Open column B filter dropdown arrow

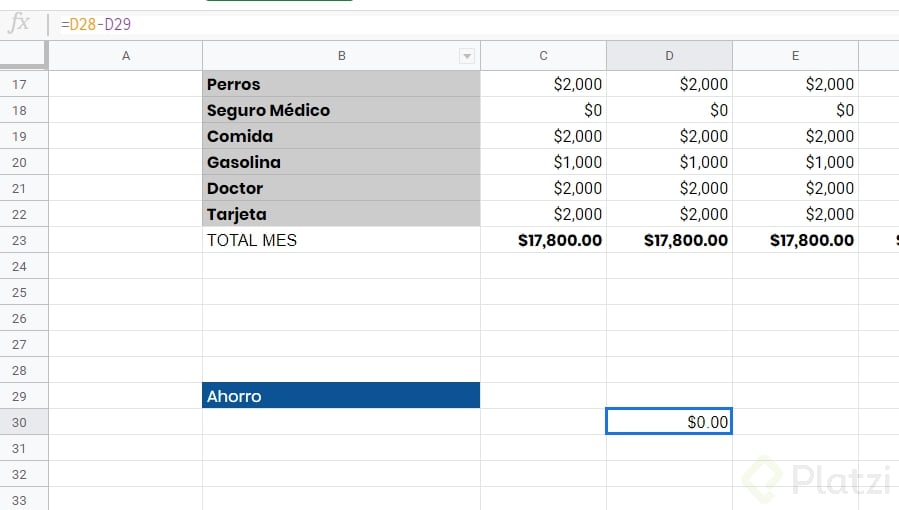(x=467, y=56)
